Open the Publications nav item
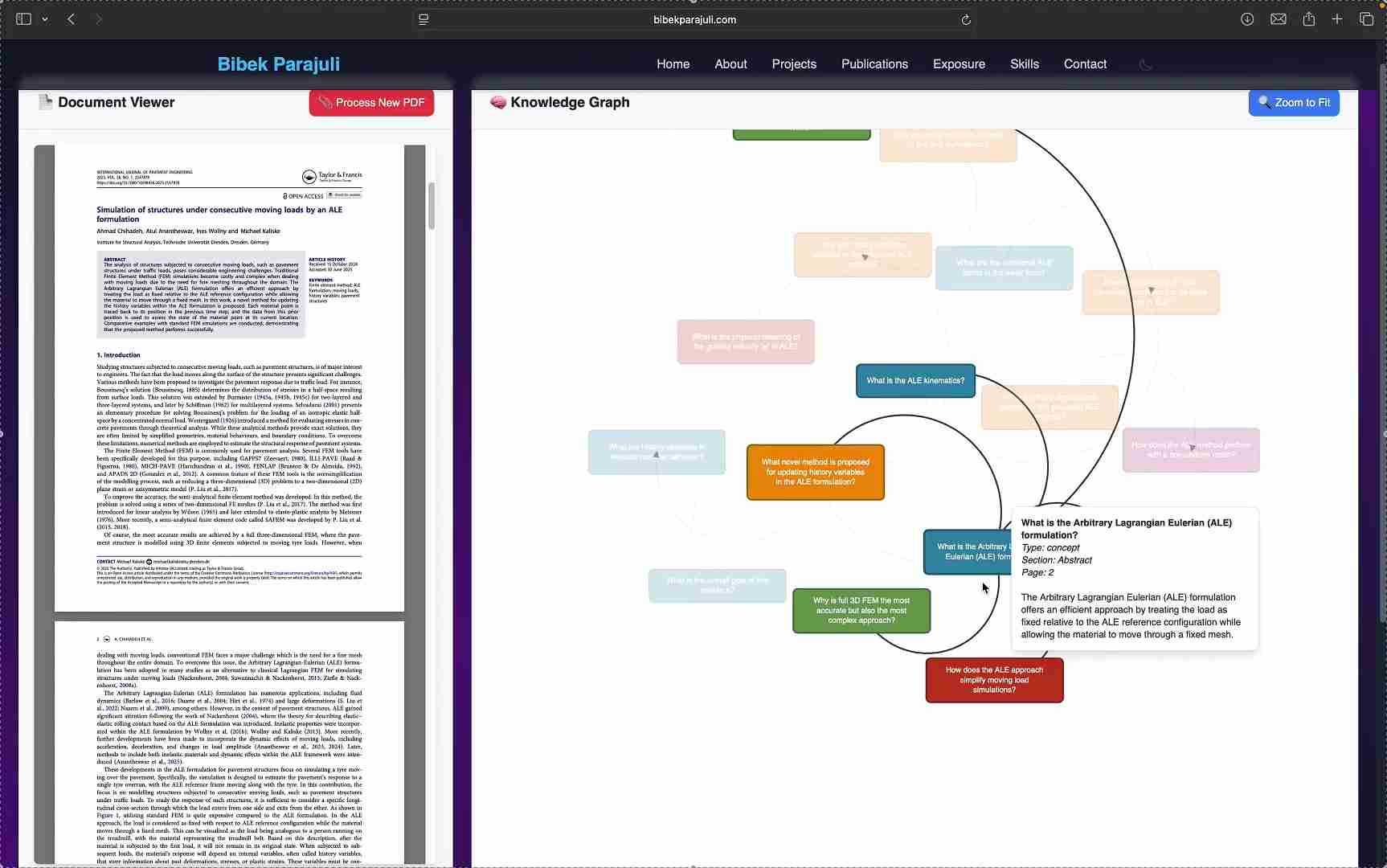This screenshot has width=1387, height=868. 874,64
